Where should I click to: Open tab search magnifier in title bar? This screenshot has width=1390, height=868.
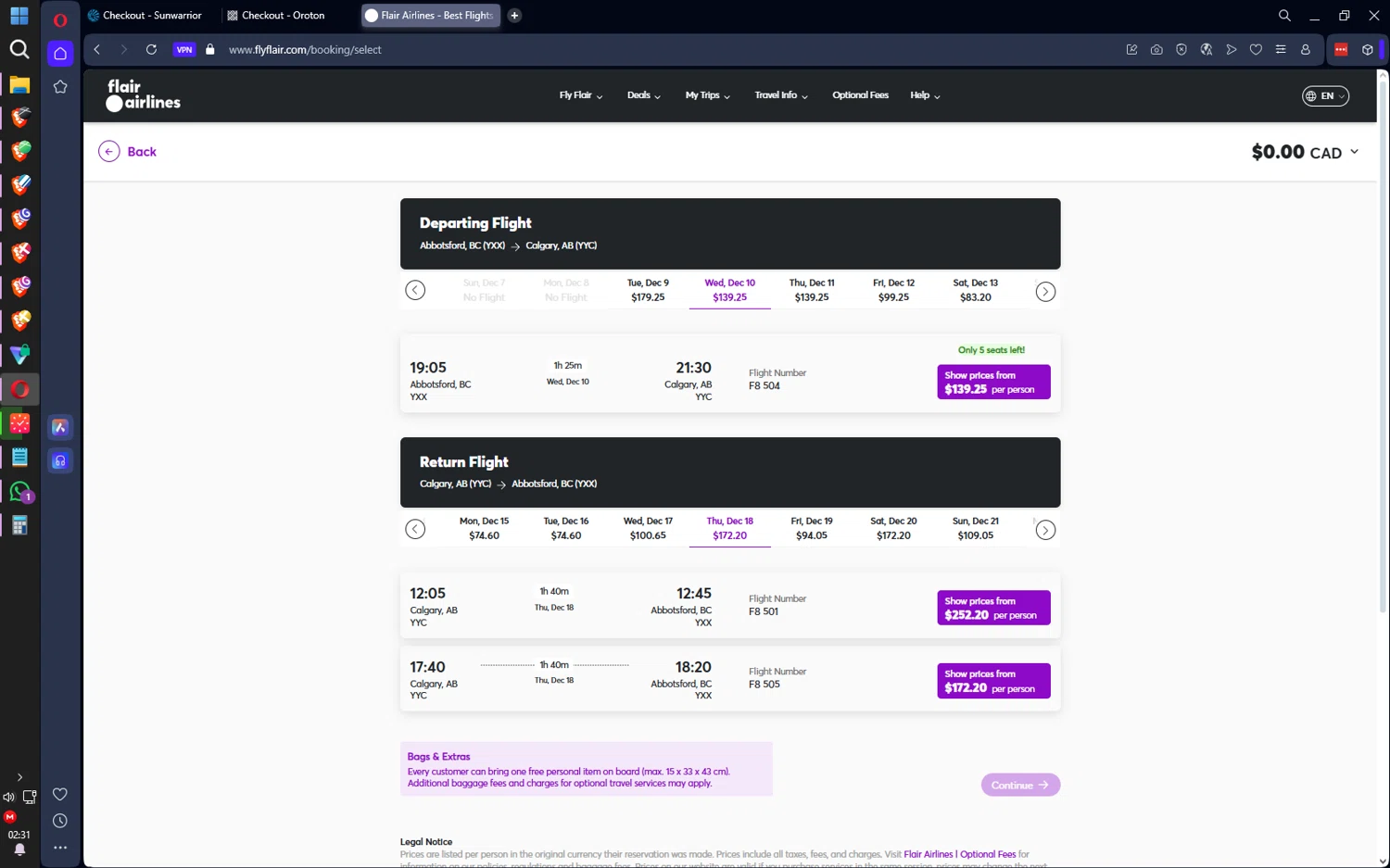1284,16
